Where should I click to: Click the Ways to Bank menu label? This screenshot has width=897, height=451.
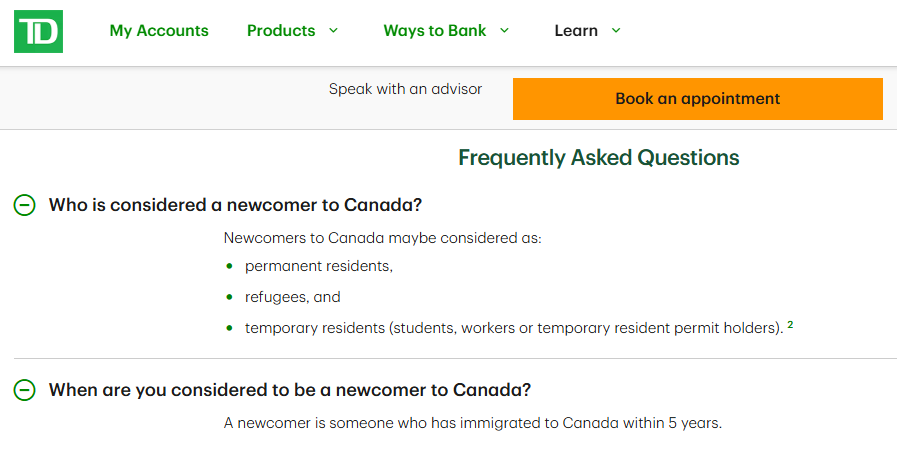pos(434,31)
